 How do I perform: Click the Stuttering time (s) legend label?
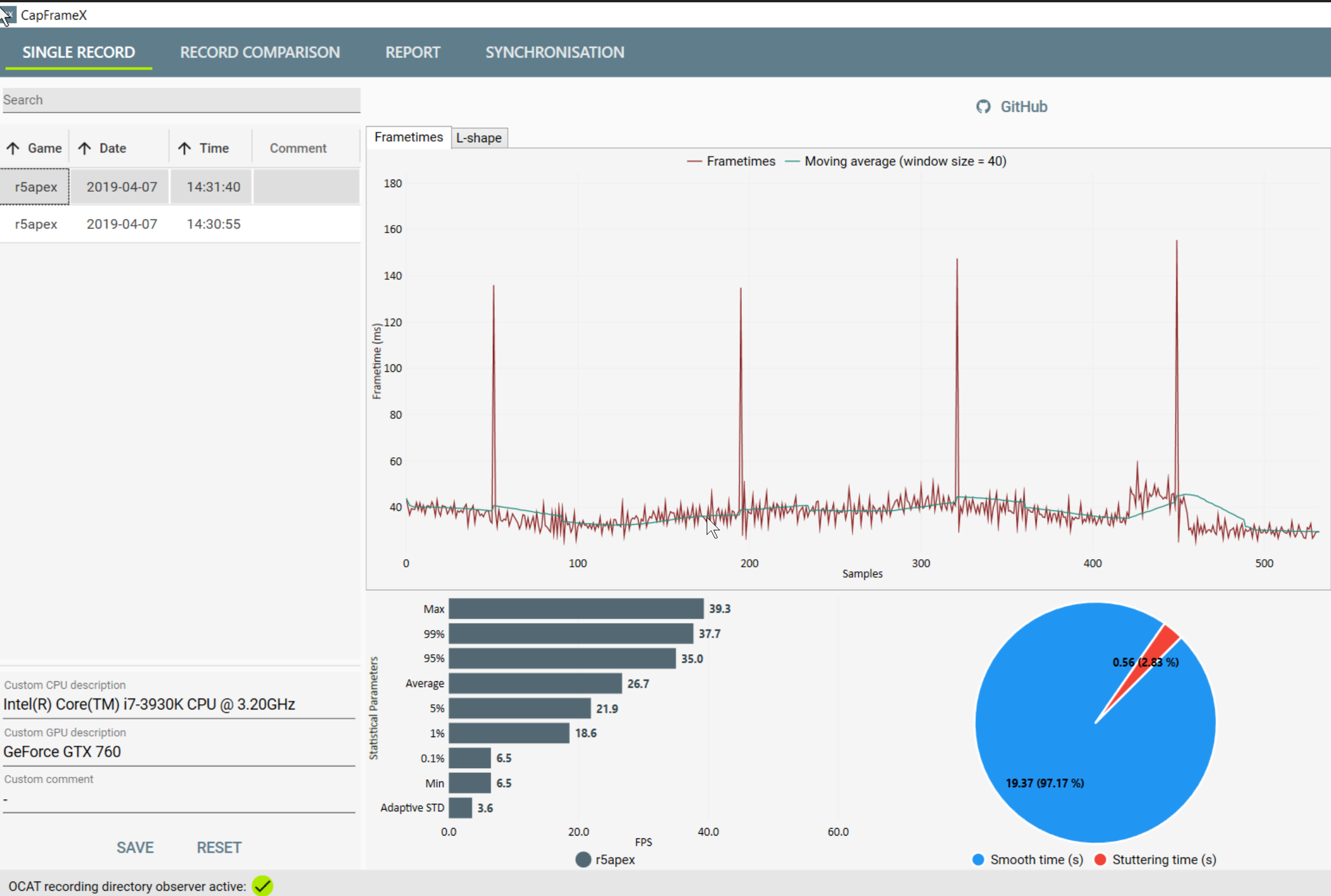(x=1165, y=860)
